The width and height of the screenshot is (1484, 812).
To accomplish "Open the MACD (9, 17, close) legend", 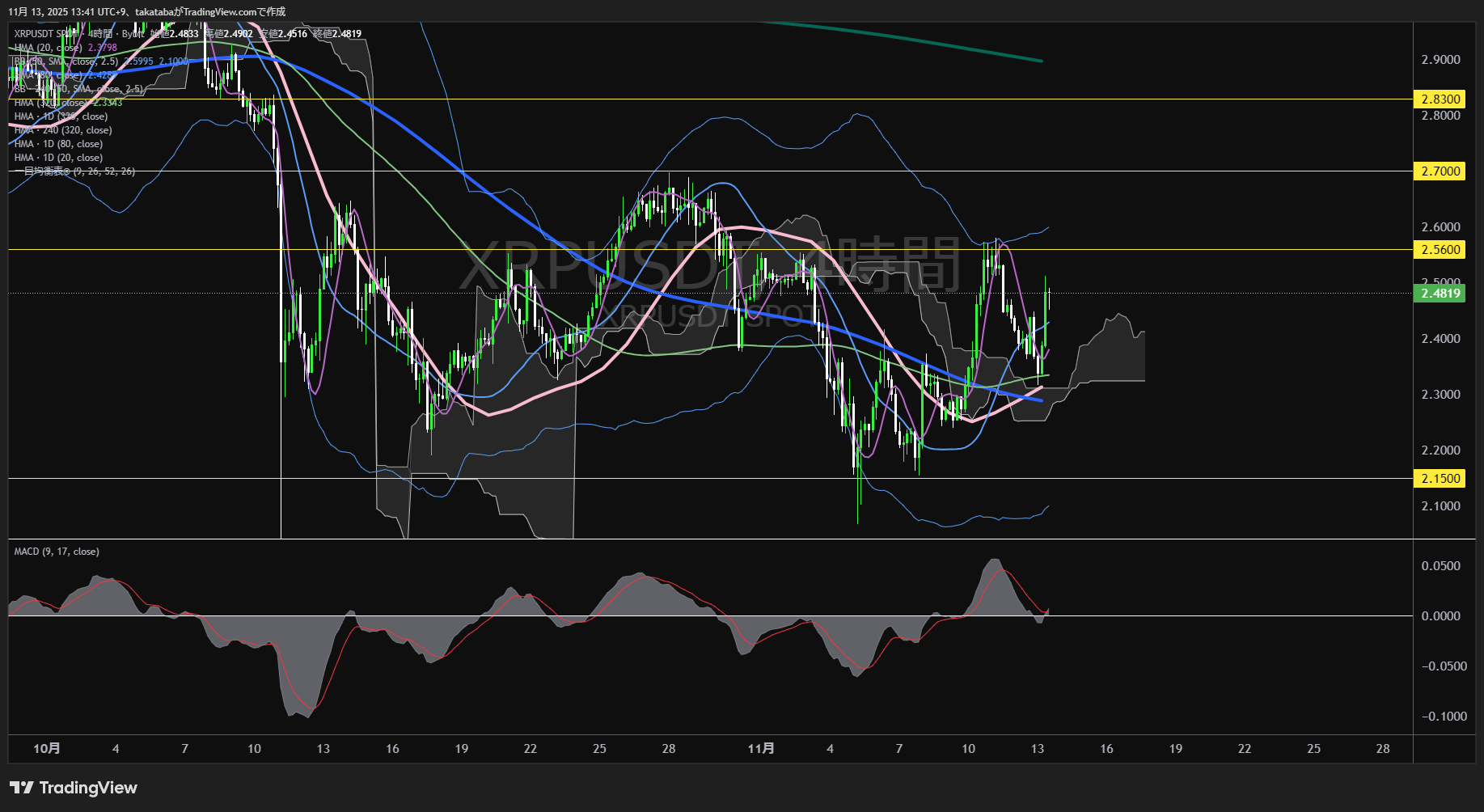I will click(x=57, y=552).
